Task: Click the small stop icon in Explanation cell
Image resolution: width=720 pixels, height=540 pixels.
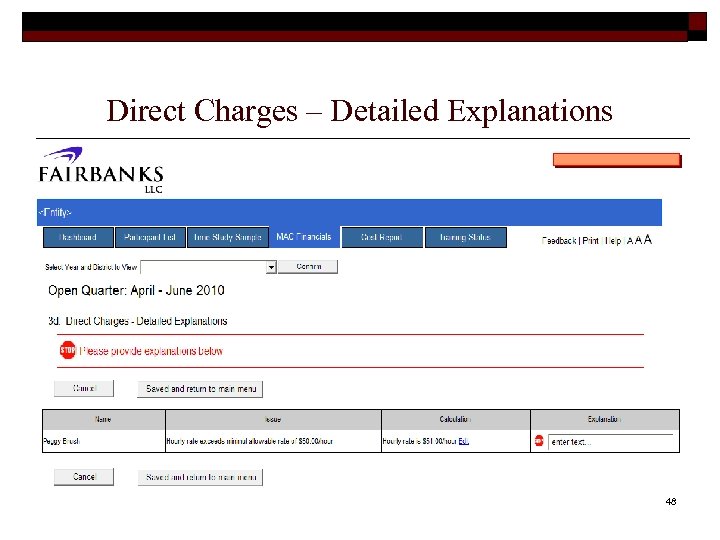Action: (539, 441)
